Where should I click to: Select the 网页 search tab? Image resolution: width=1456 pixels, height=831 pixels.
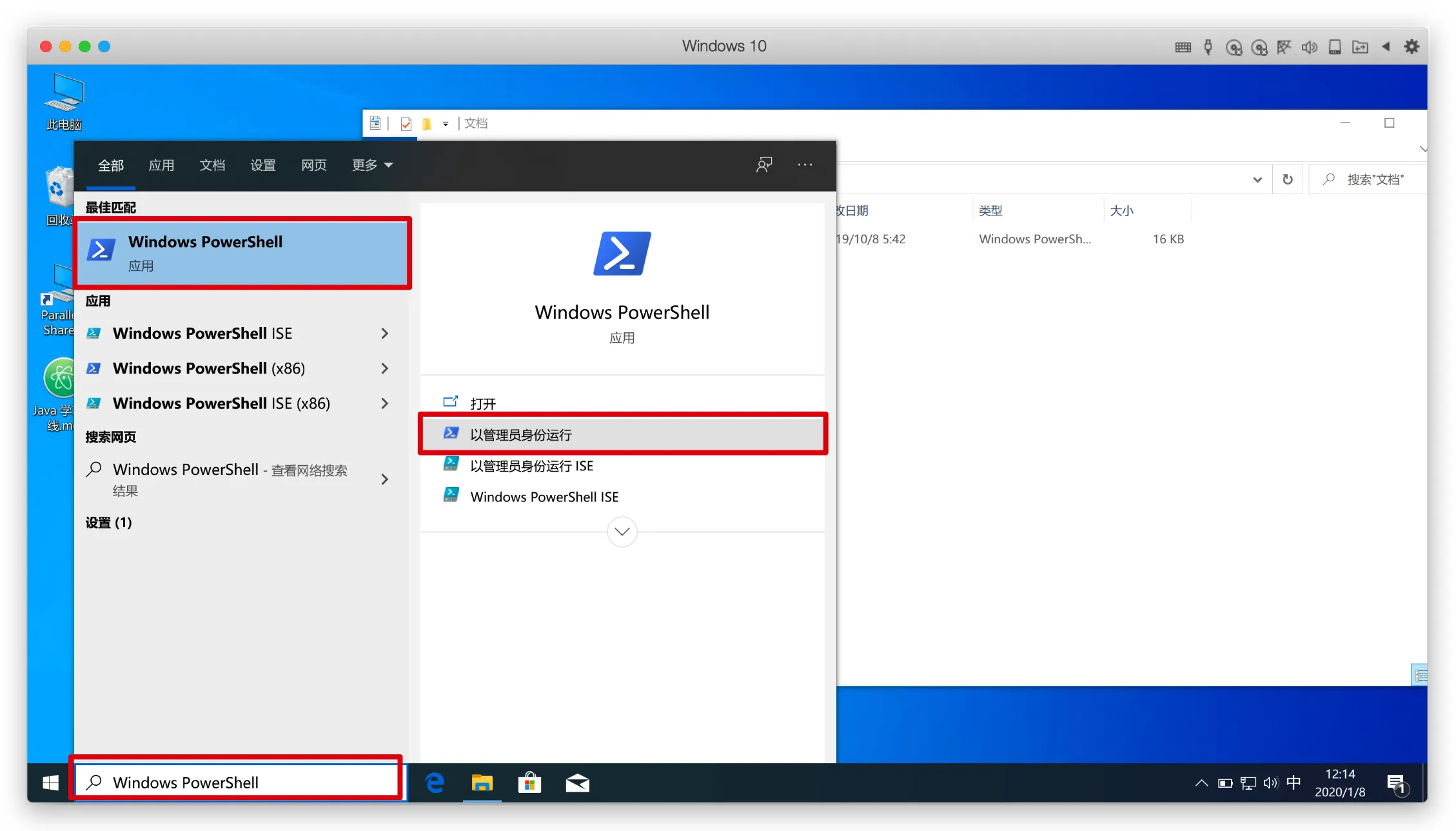(314, 166)
